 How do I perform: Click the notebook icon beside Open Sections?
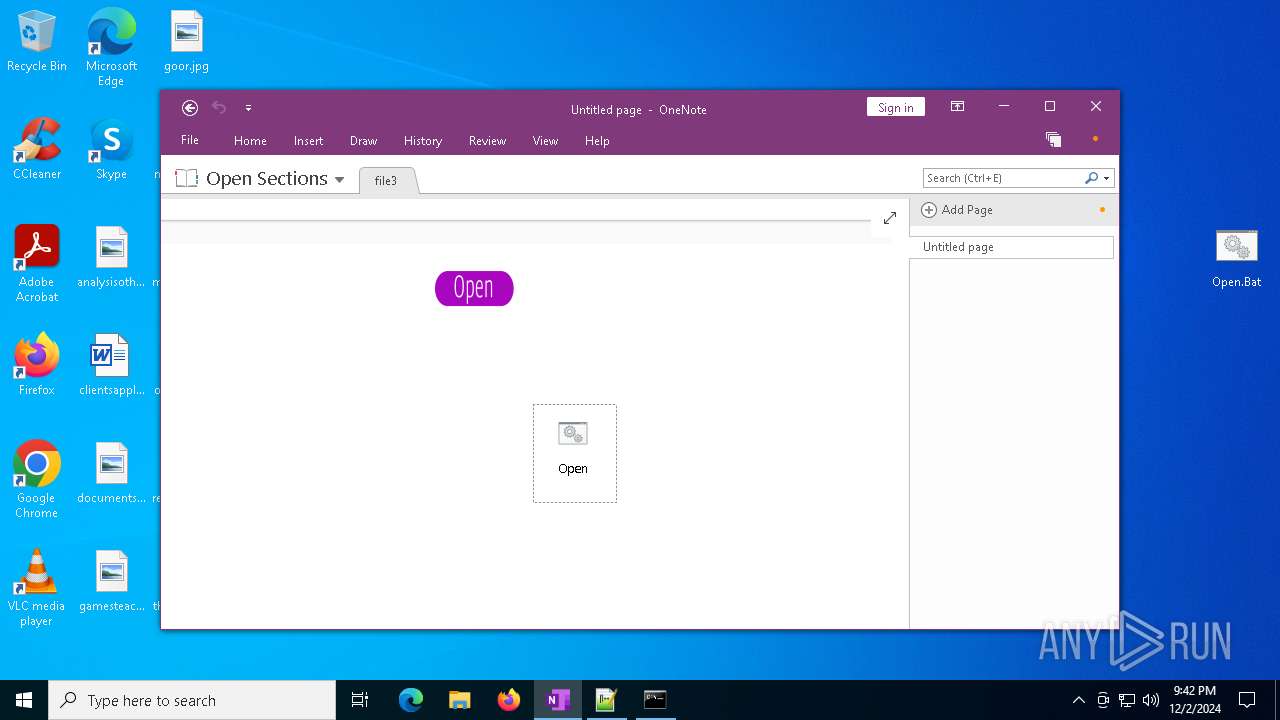(186, 178)
